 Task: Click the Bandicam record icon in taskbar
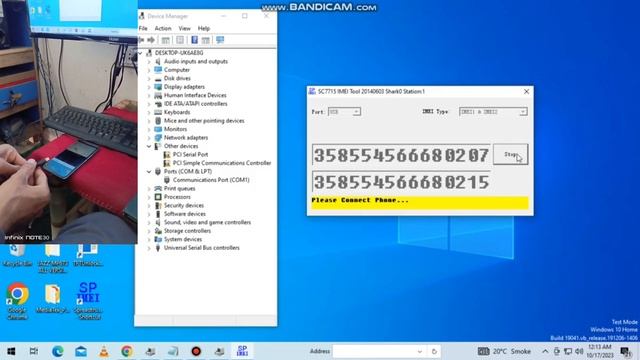[196, 351]
